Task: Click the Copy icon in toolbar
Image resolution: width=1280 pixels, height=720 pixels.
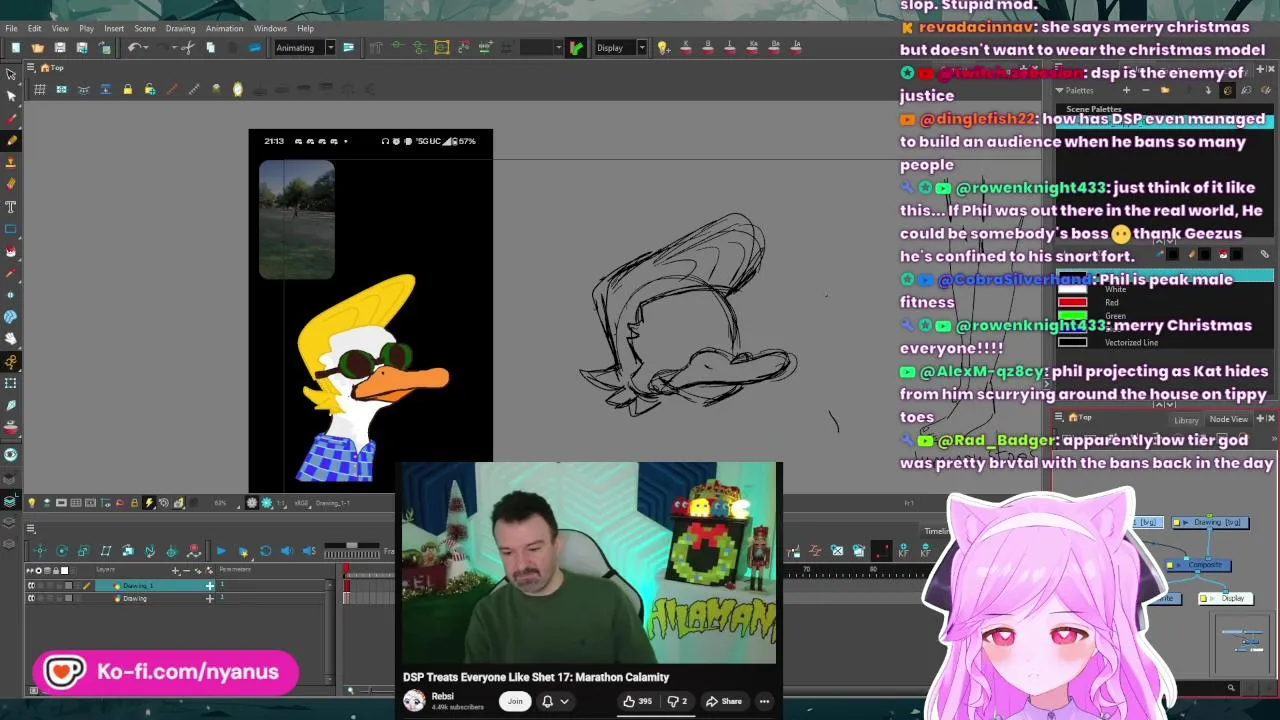Action: [x=210, y=48]
